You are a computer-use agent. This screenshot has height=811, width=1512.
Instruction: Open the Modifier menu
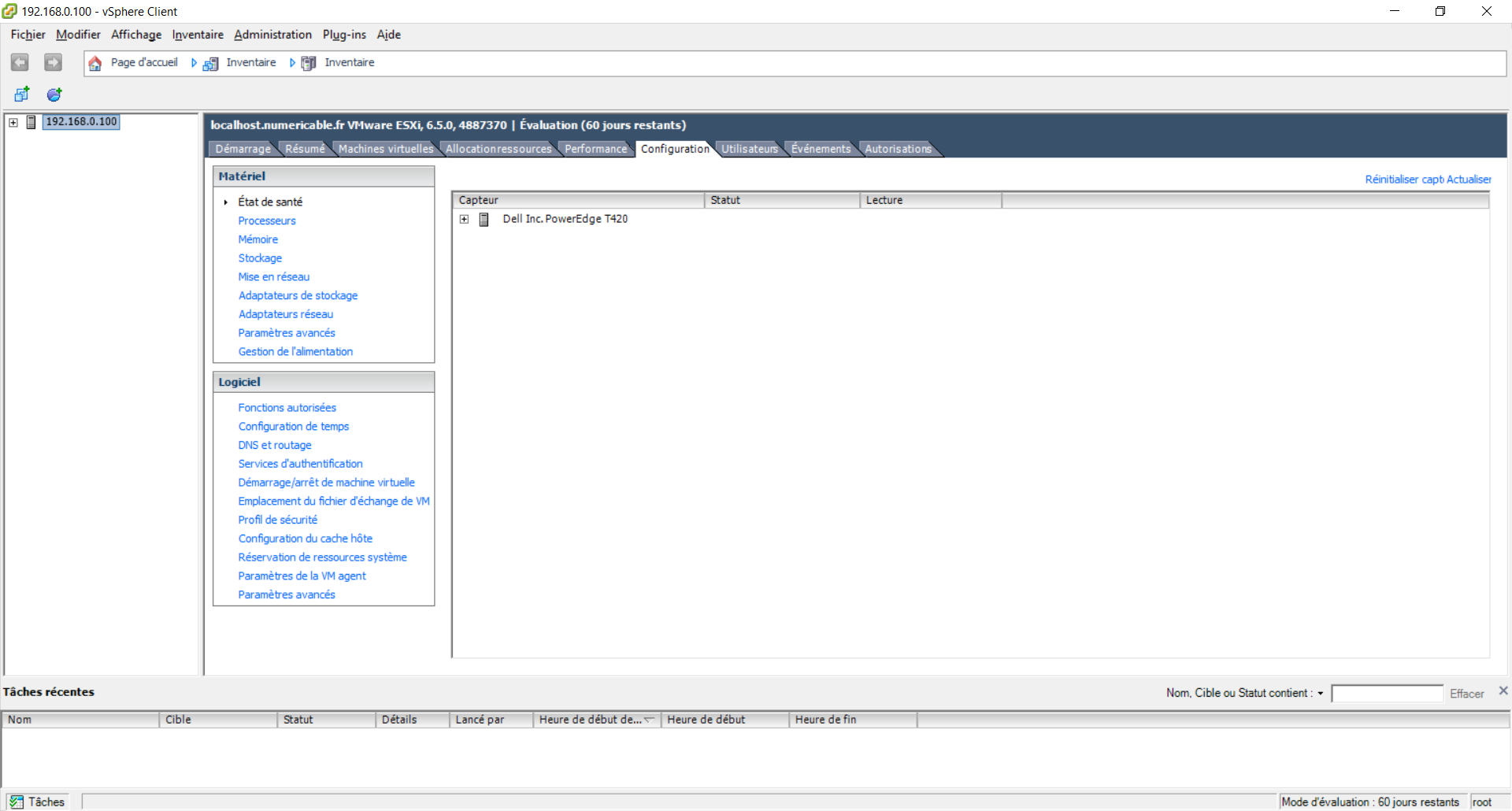(78, 35)
